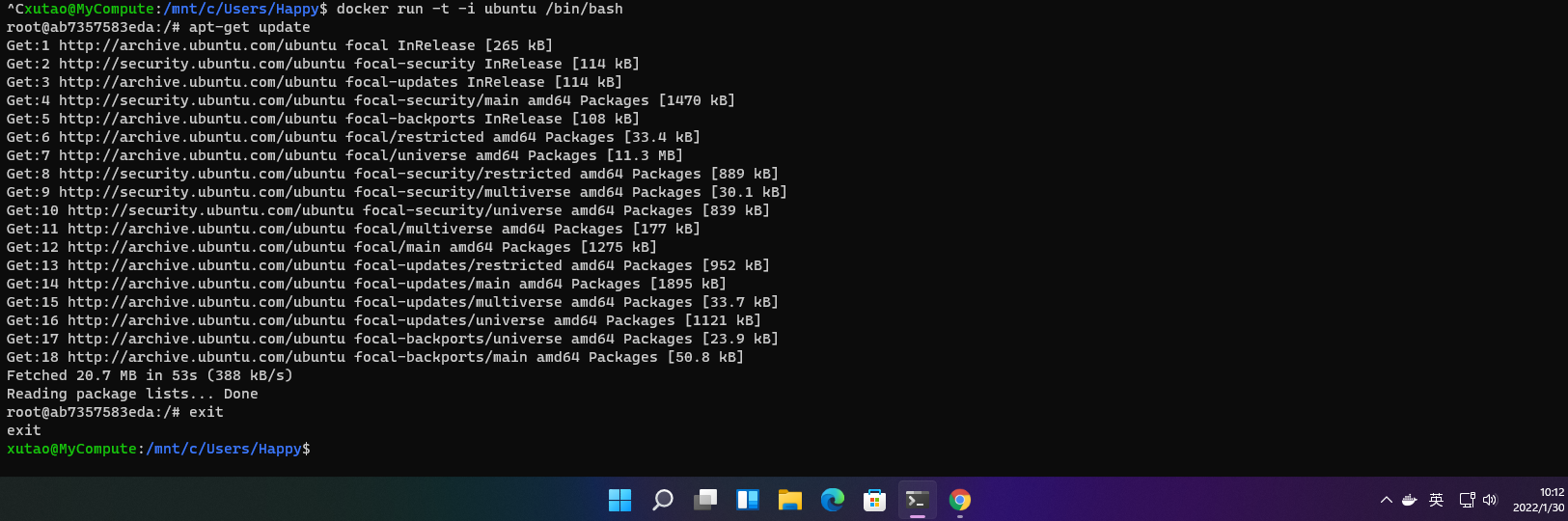Click the 'Get:7' focal/universe 11.3 MB line
The width and height of the screenshot is (1568, 521).
pyautogui.click(x=344, y=155)
